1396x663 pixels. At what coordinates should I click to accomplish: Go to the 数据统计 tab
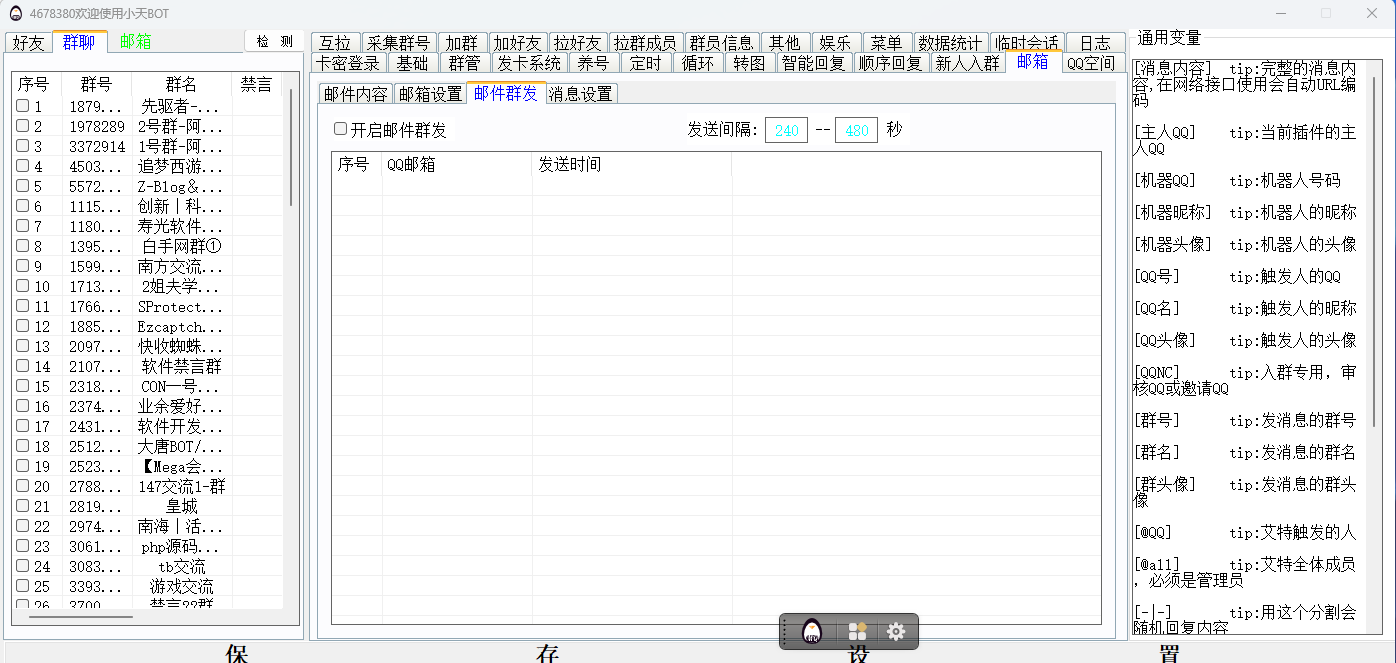coord(949,43)
